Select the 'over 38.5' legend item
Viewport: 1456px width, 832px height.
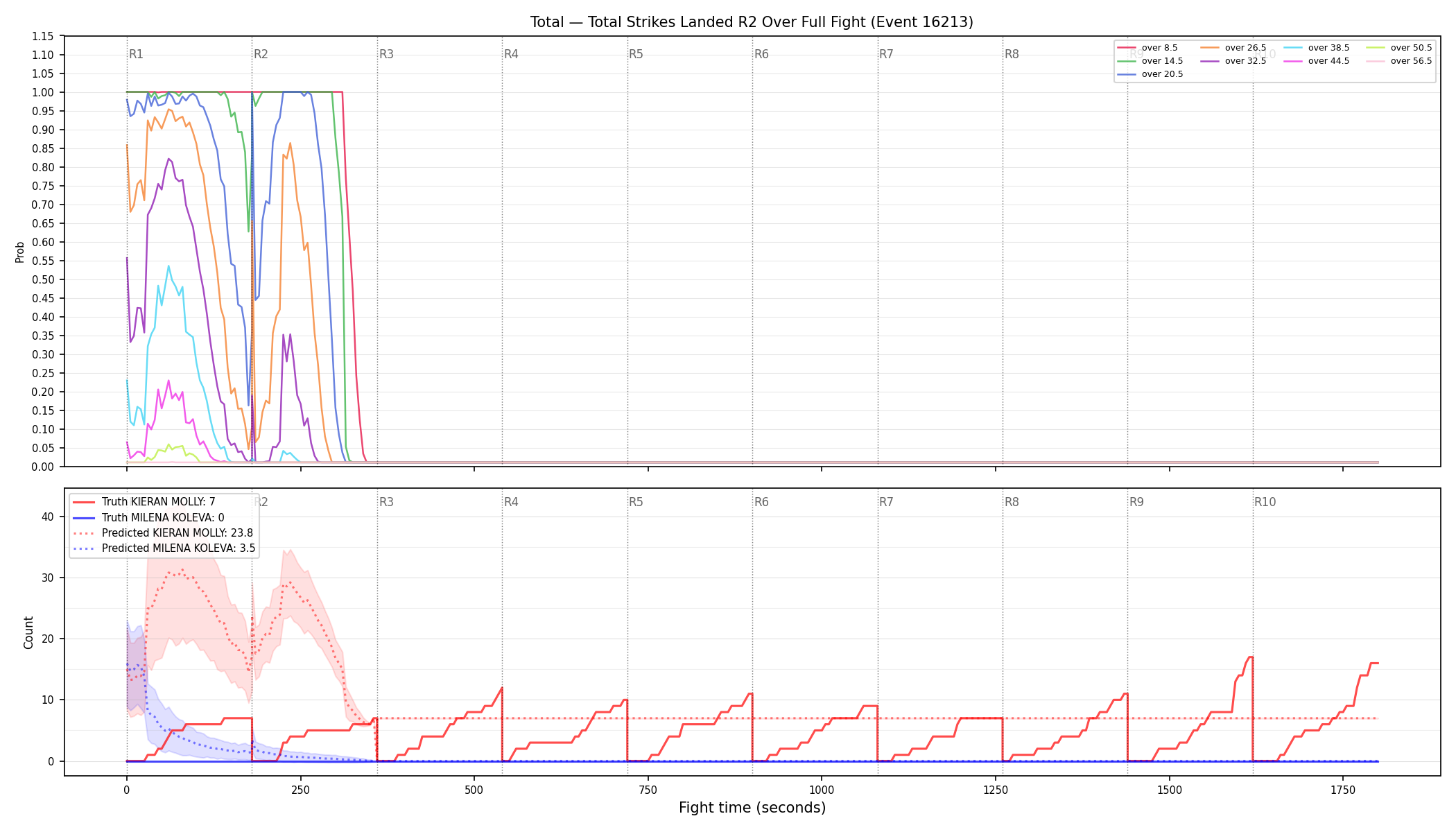(1317, 48)
